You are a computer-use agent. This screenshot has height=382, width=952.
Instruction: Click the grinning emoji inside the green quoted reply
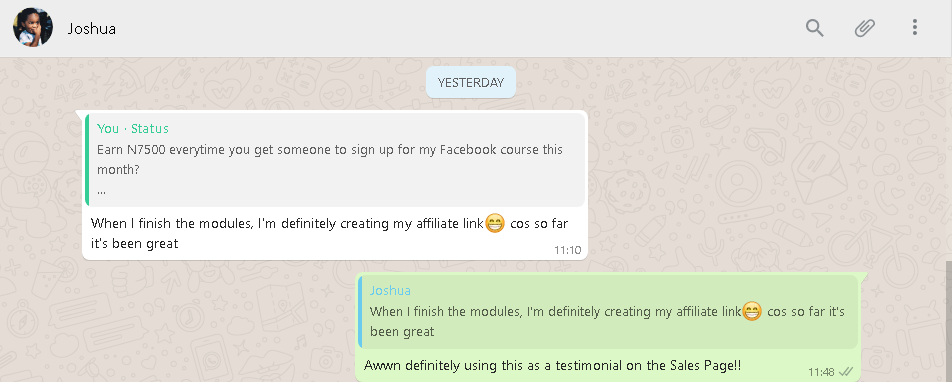(x=752, y=312)
